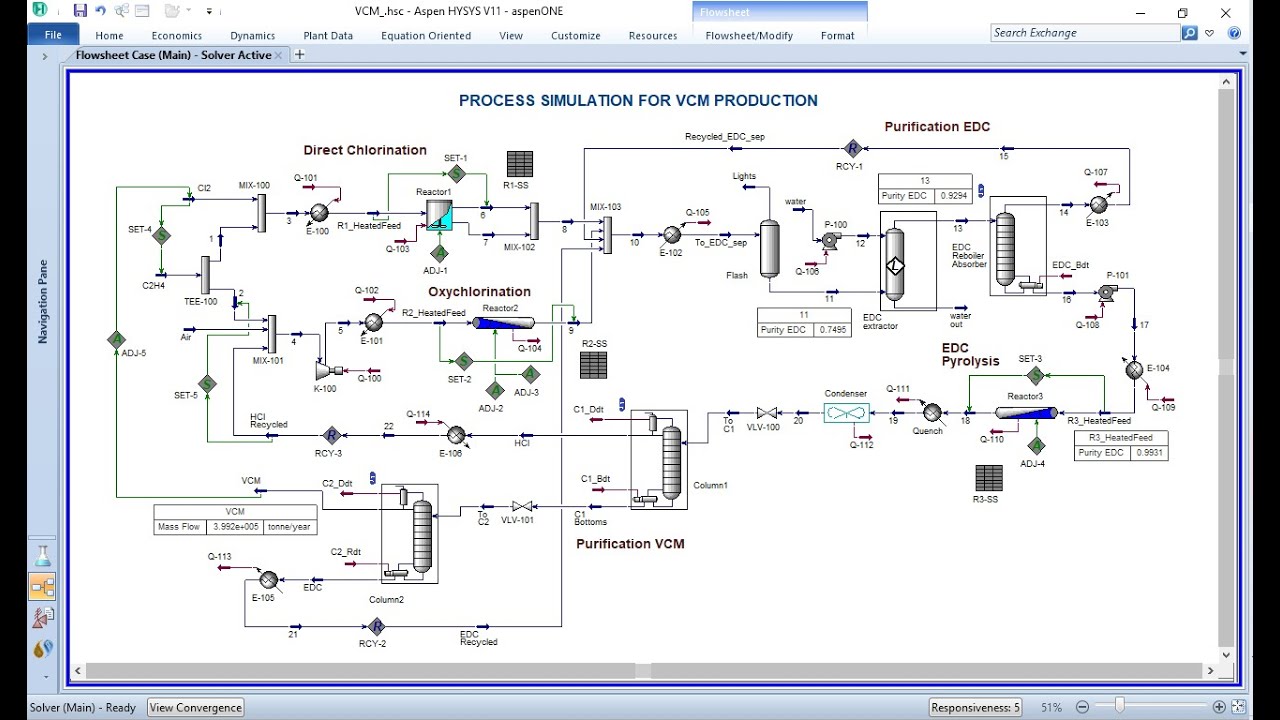The image size is (1280, 720).
Task: Select the ADJ-4 adjust block
Action: [1036, 445]
